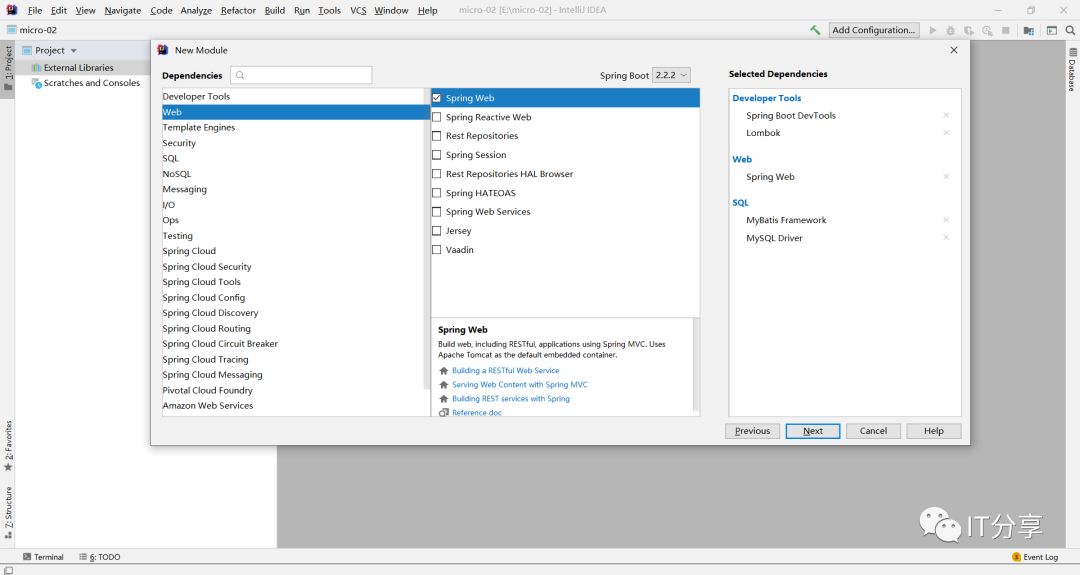Open the Project Structure icon in toolbar
The image size is (1080, 575).
click(1028, 30)
